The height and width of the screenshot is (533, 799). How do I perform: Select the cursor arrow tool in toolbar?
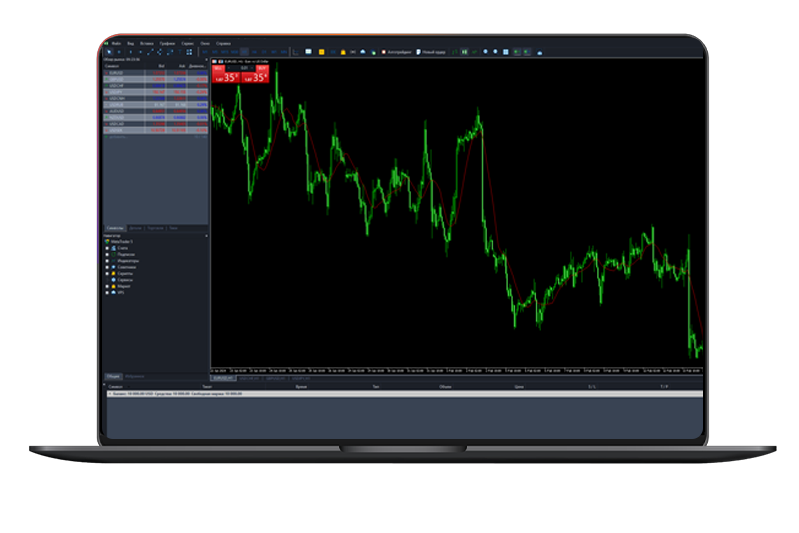[109, 52]
